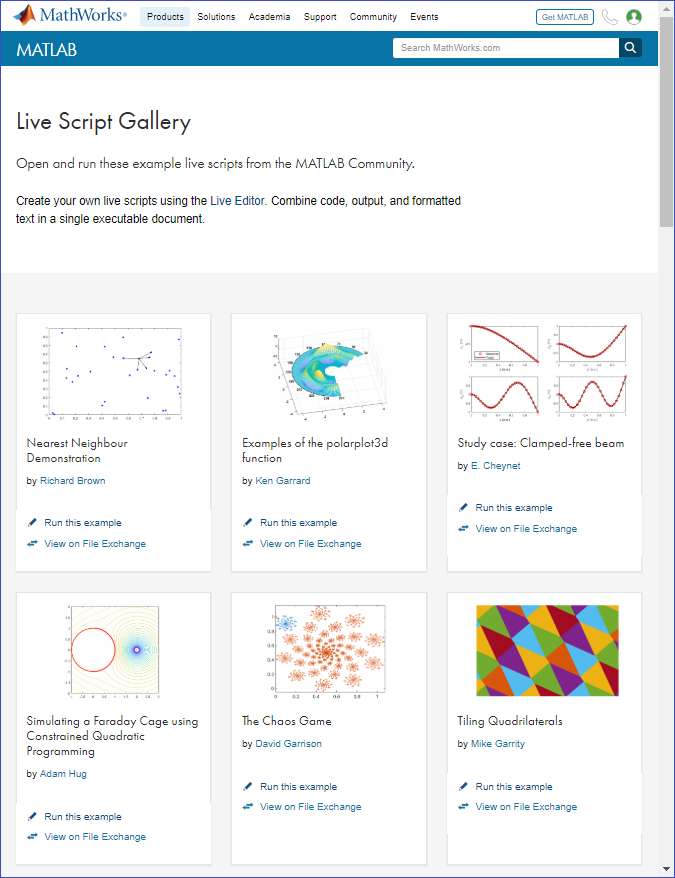Open the Products menu
The image size is (675, 878).
[165, 17]
